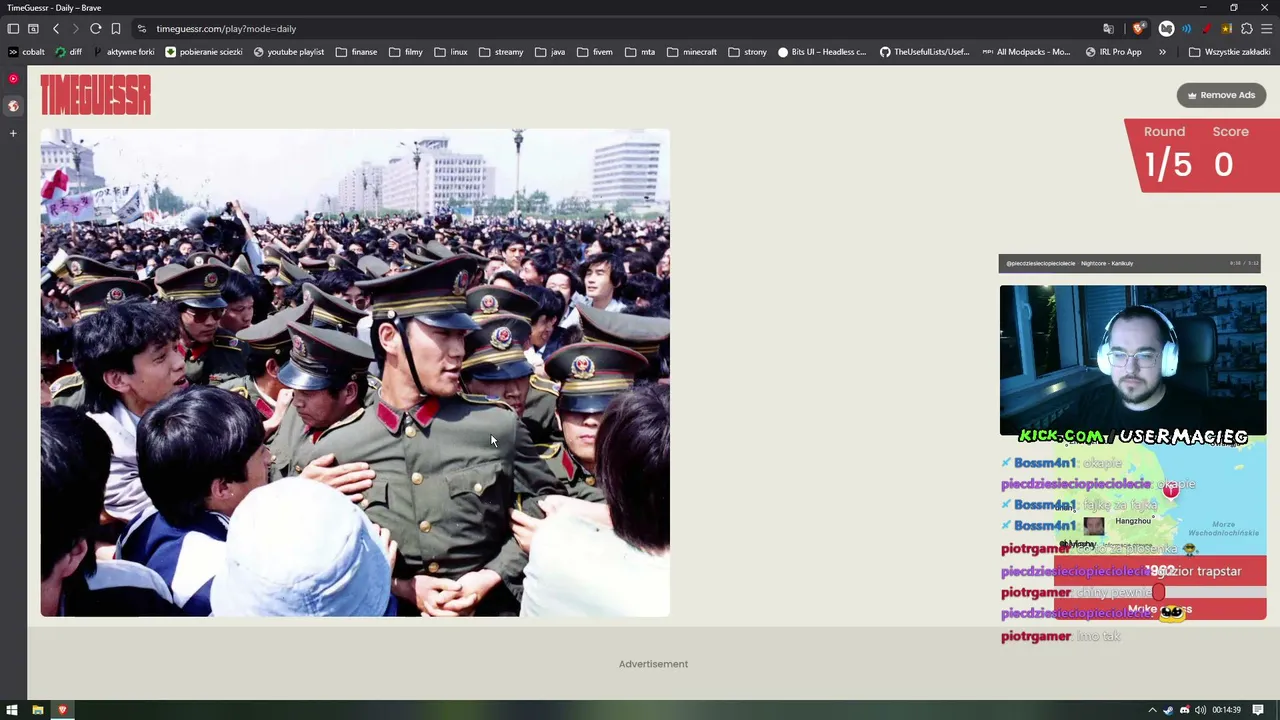Click the TimeGuessr logo
This screenshot has height=720, width=1280.
[x=96, y=95]
